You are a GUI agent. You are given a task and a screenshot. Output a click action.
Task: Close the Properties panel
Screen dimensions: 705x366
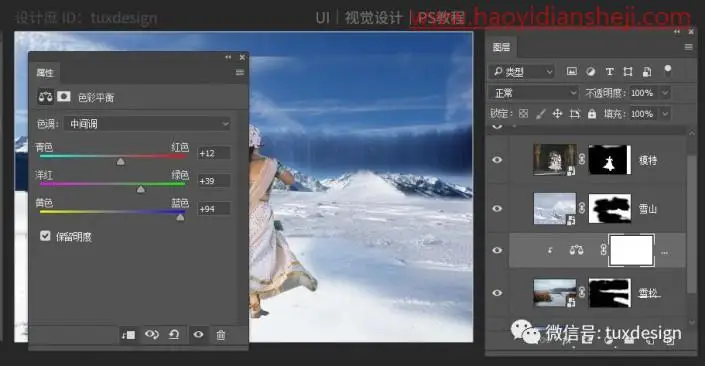(242, 57)
